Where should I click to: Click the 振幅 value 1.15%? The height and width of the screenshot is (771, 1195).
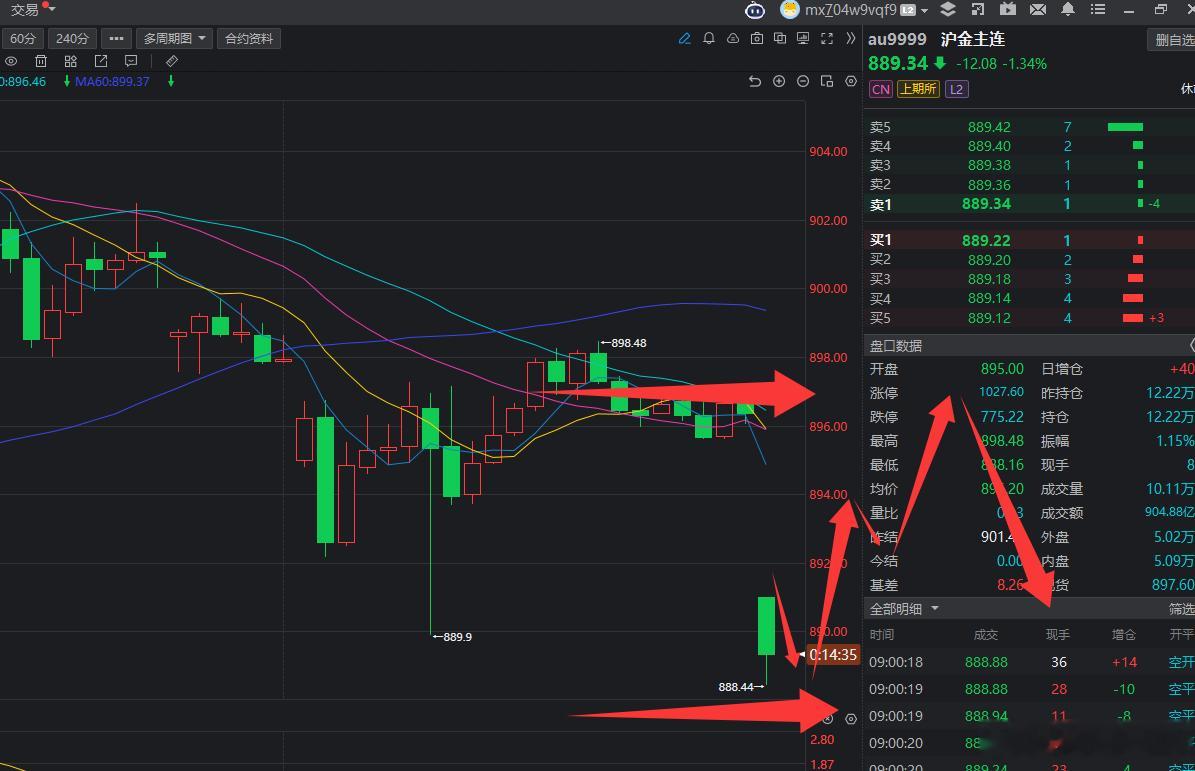[x=1174, y=440]
